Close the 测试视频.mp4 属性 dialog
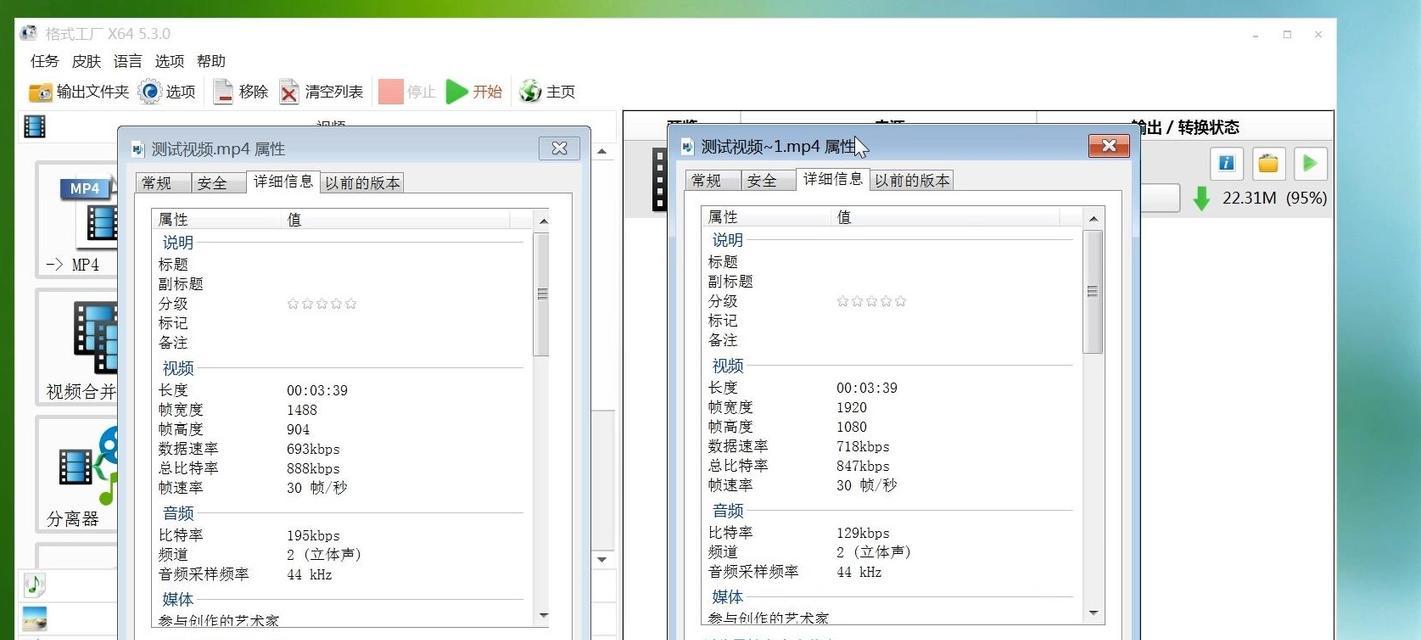Screen dimensions: 1421x640 (559, 148)
